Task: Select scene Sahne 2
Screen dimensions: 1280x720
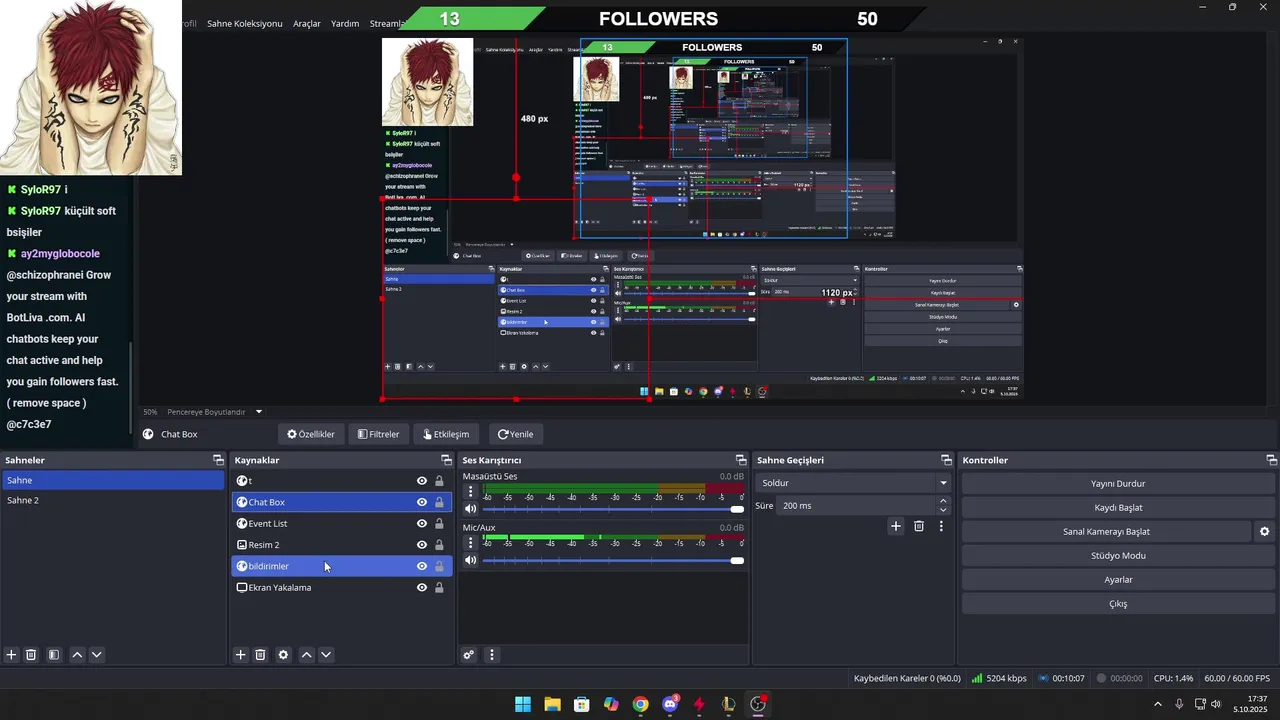Action: 113,500
